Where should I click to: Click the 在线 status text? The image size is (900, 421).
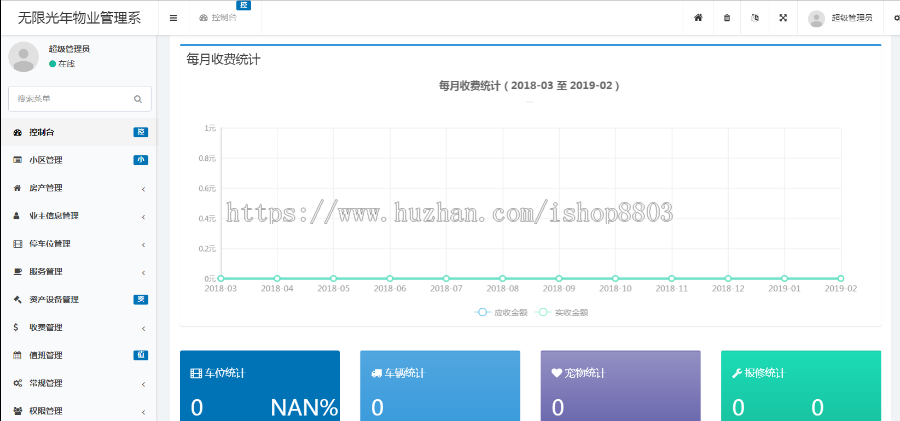coord(67,64)
